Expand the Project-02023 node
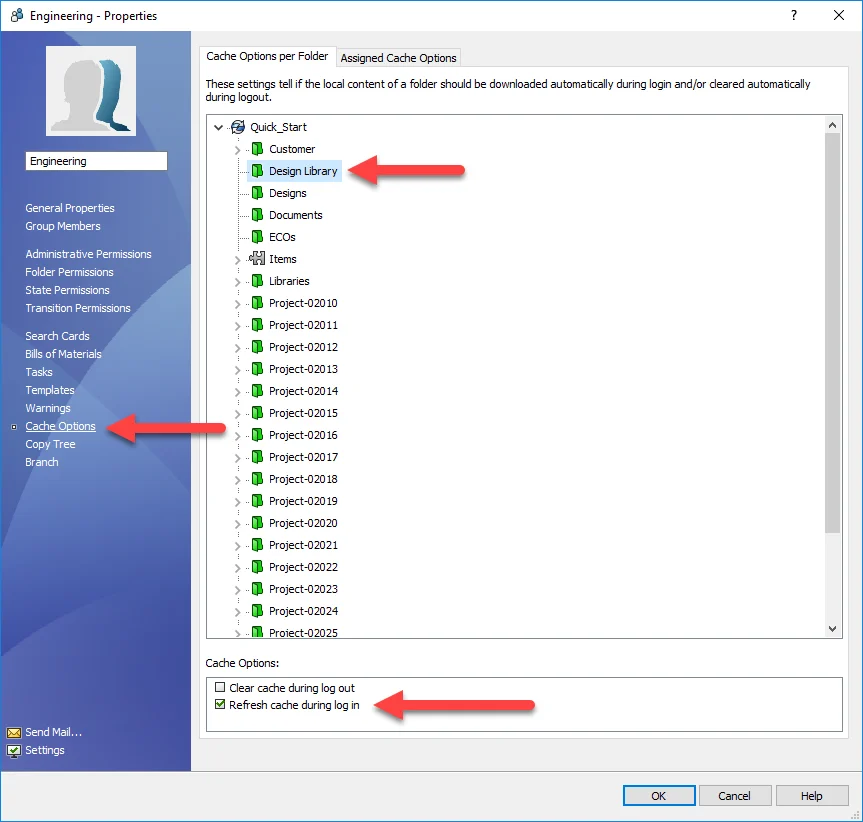 coord(237,590)
